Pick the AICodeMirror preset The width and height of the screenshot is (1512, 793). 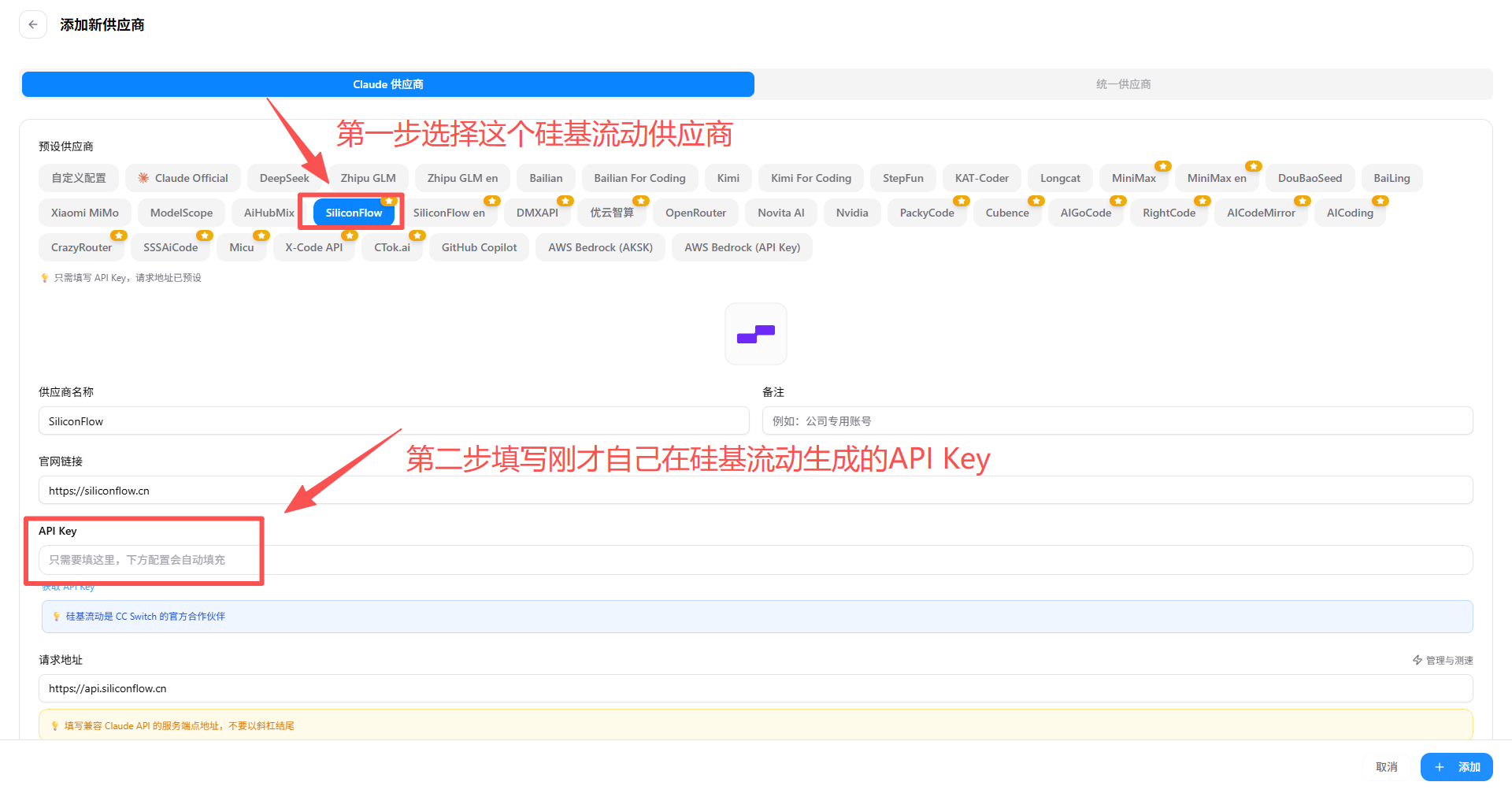1262,213
